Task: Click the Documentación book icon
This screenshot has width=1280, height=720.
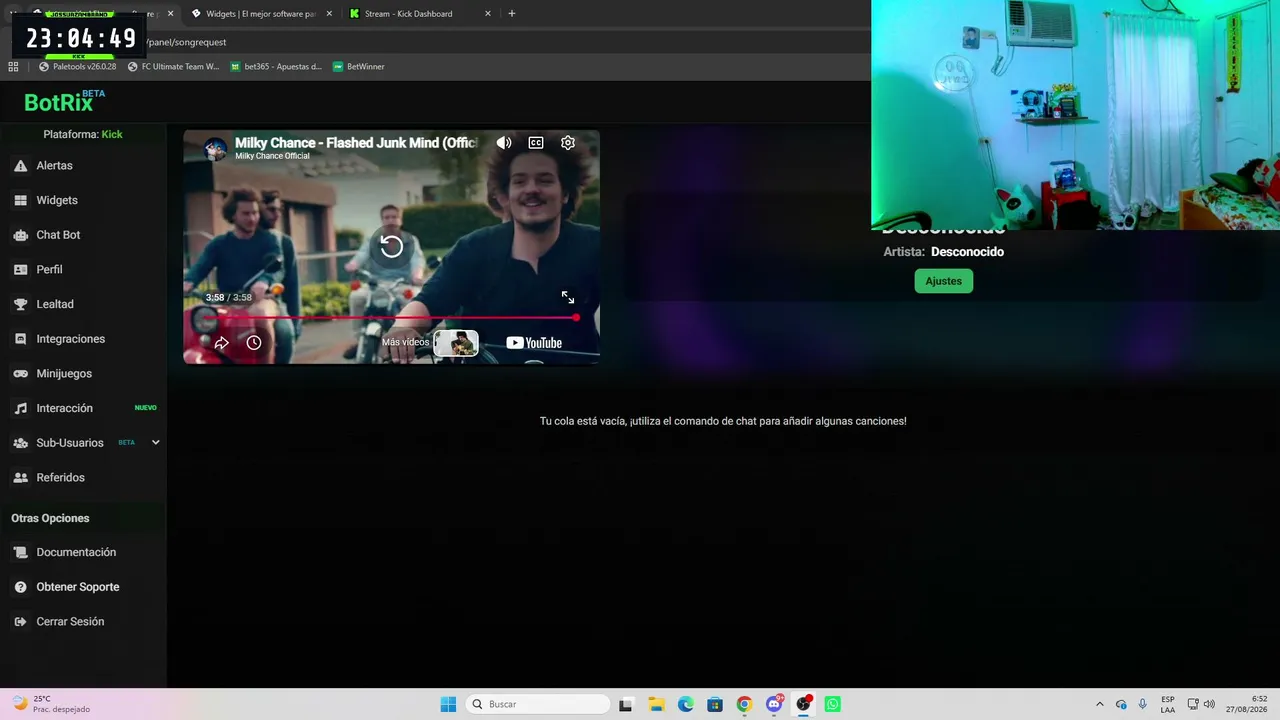Action: point(20,552)
